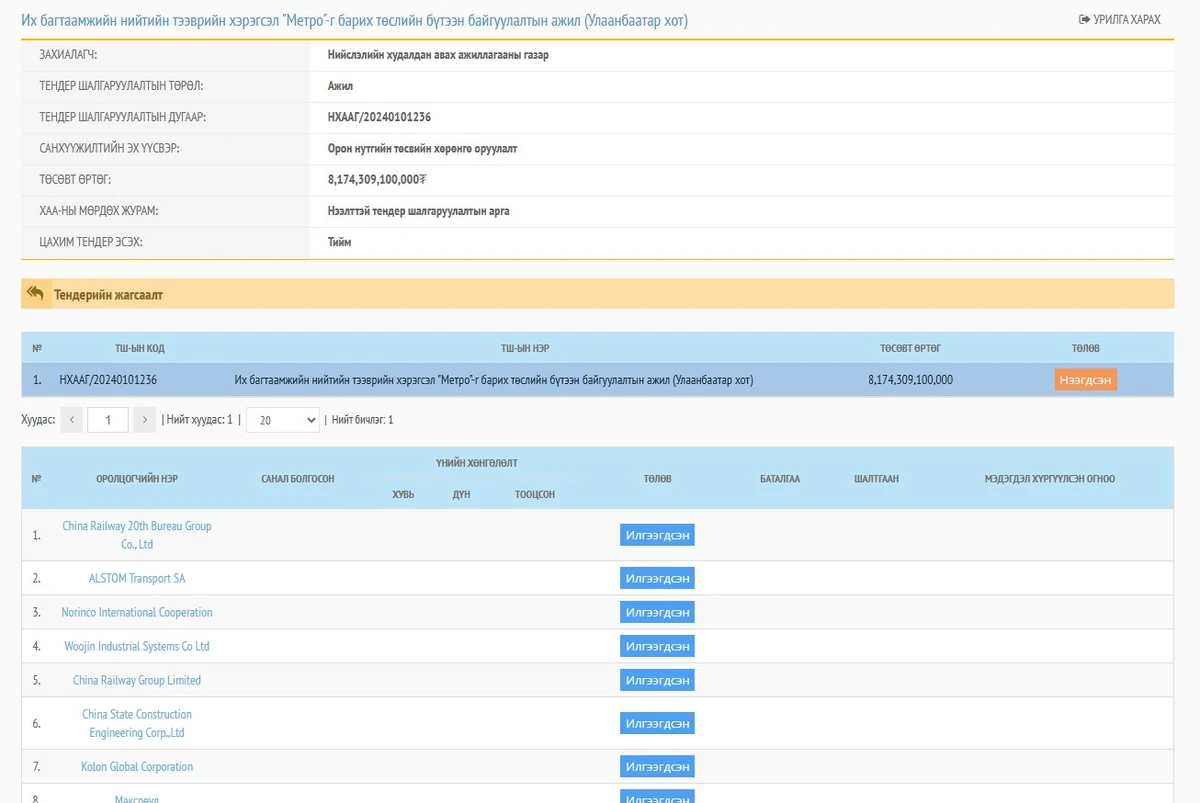1200x803 pixels.
Task: Click Илгээгдсэн button for China Railway 20th Bureau
Action: coord(657,535)
